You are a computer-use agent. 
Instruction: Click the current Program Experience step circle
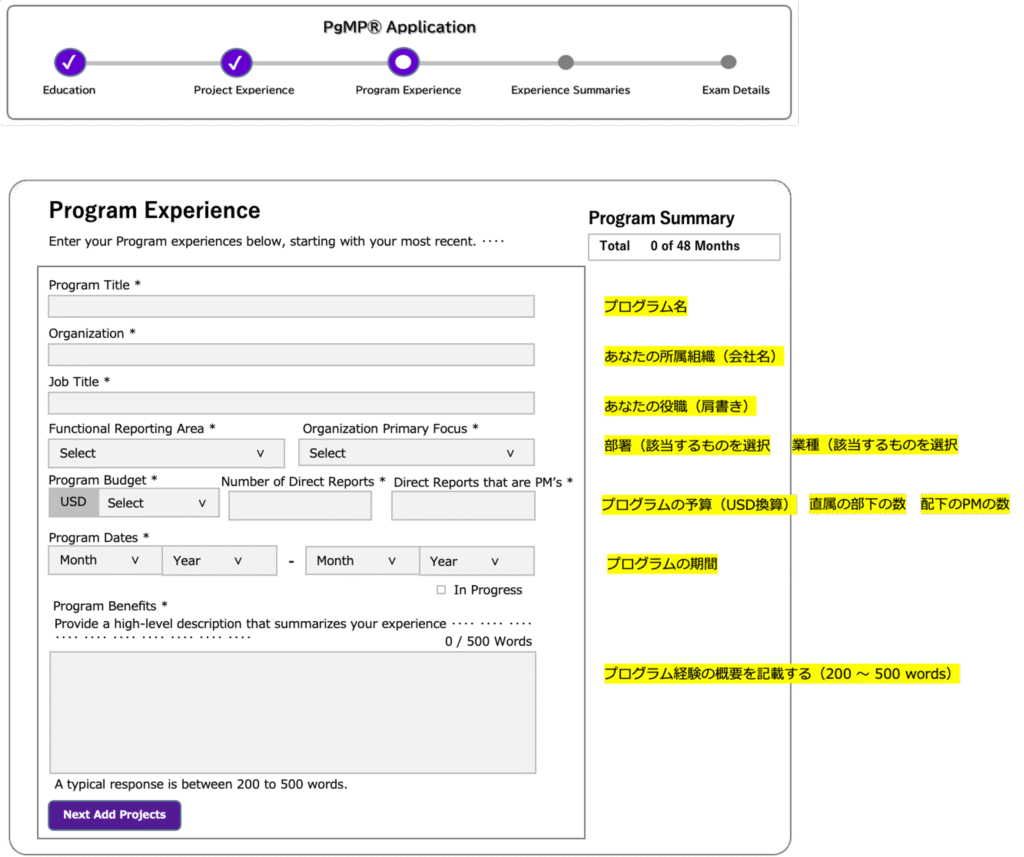[x=403, y=62]
